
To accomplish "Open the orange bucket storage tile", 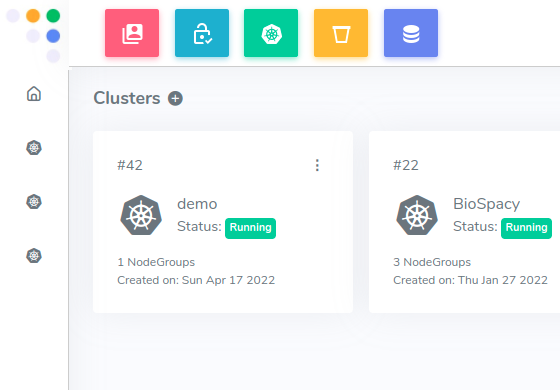I will pyautogui.click(x=341, y=33).
